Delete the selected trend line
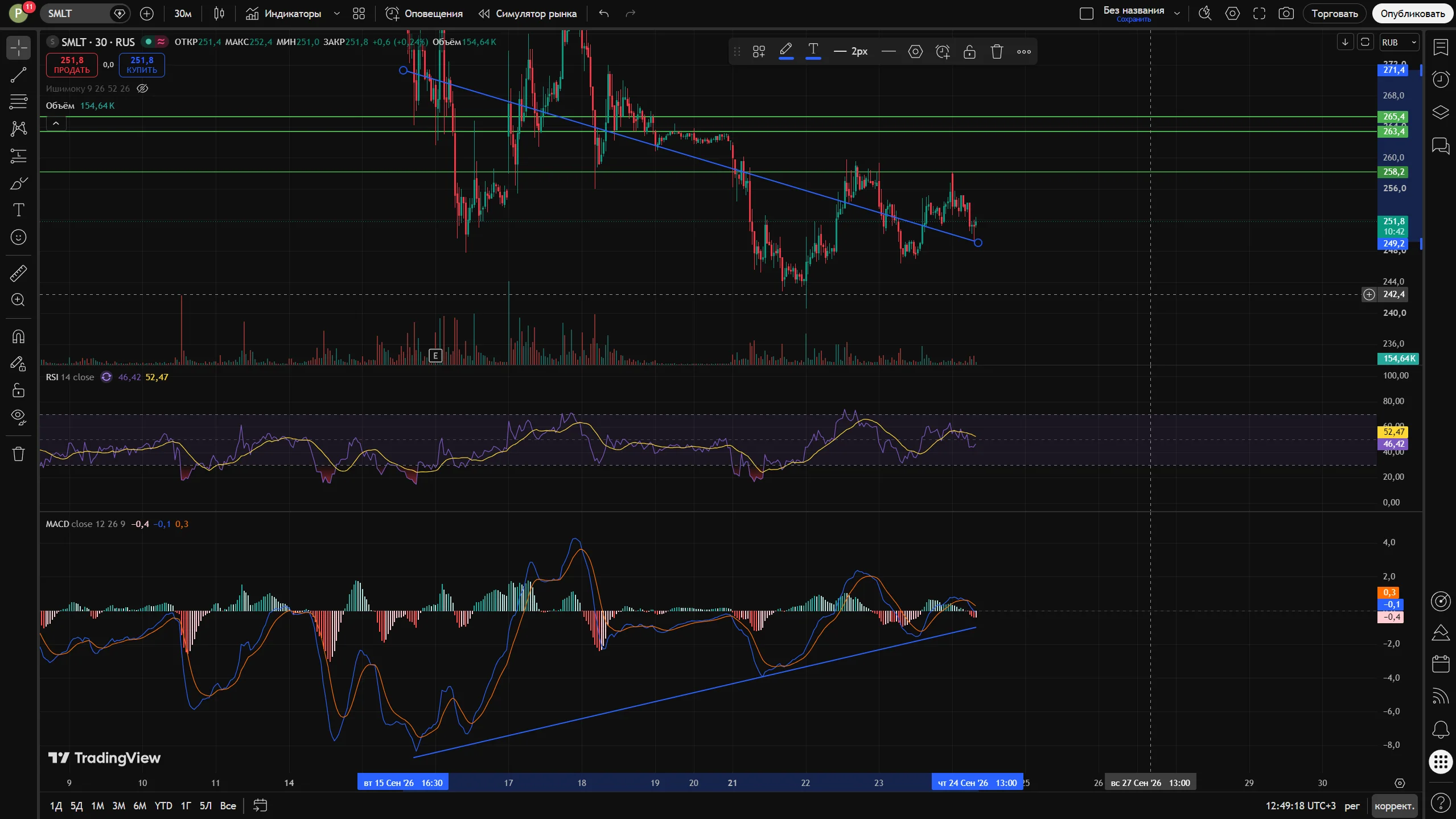 click(997, 52)
